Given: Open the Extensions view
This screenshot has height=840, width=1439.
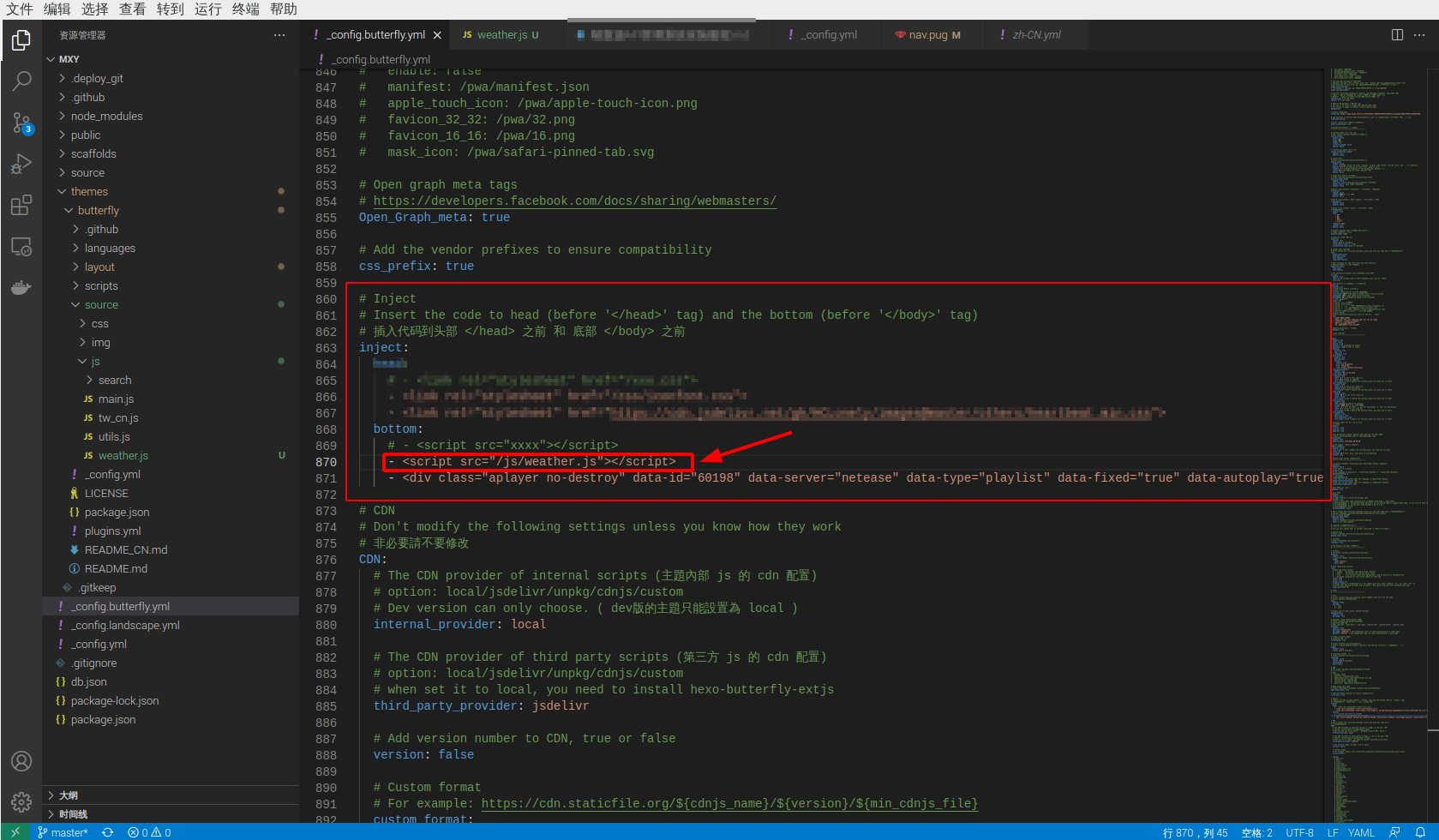Looking at the screenshot, I should pyautogui.click(x=21, y=205).
